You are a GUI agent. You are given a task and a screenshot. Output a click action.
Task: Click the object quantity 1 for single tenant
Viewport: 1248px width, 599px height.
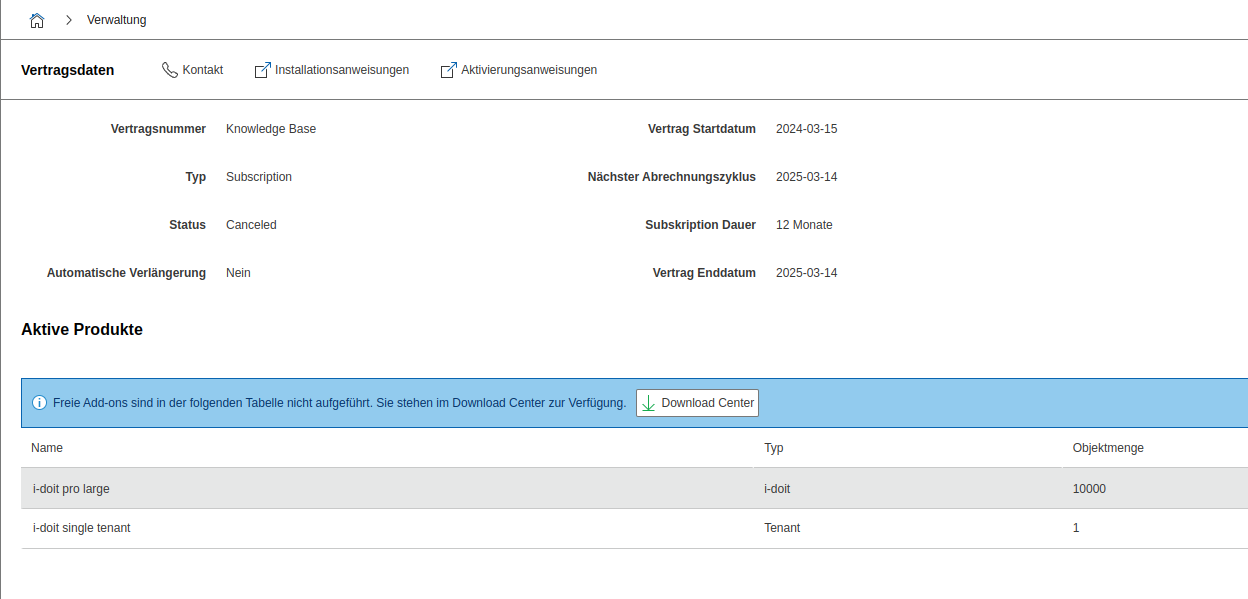click(x=1076, y=528)
